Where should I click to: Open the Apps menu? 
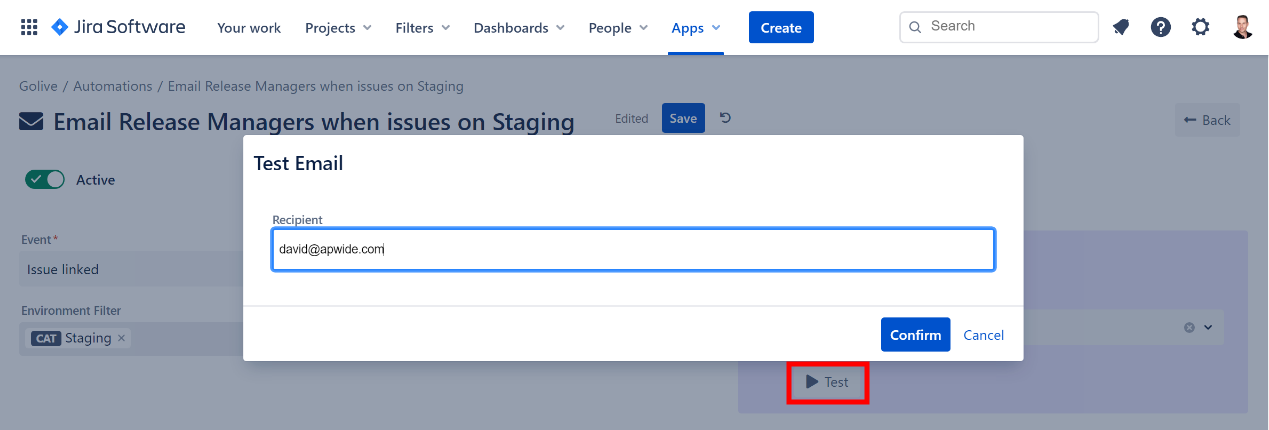[696, 28]
